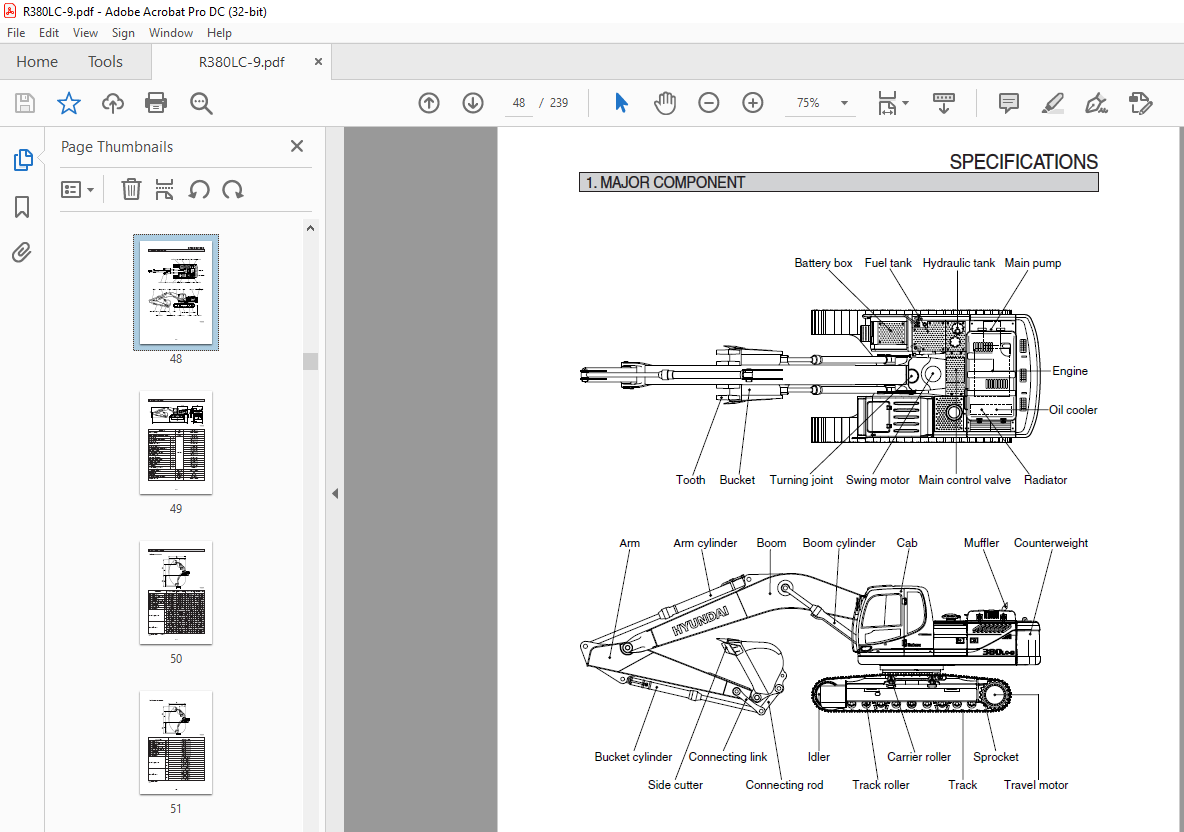This screenshot has width=1184, height=832.
Task: Add a comment note icon
Action: pos(1009,103)
